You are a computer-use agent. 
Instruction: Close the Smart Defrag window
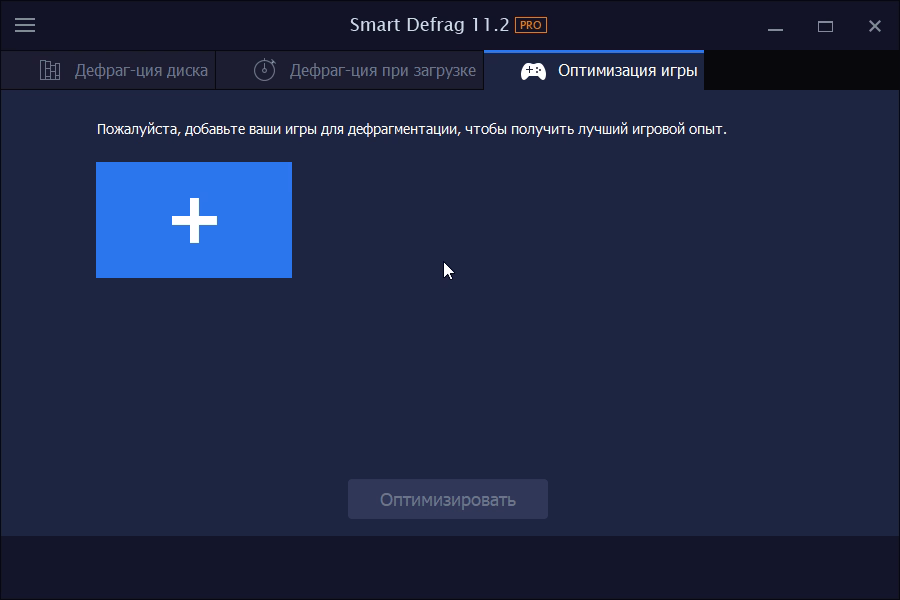pyautogui.click(x=874, y=26)
